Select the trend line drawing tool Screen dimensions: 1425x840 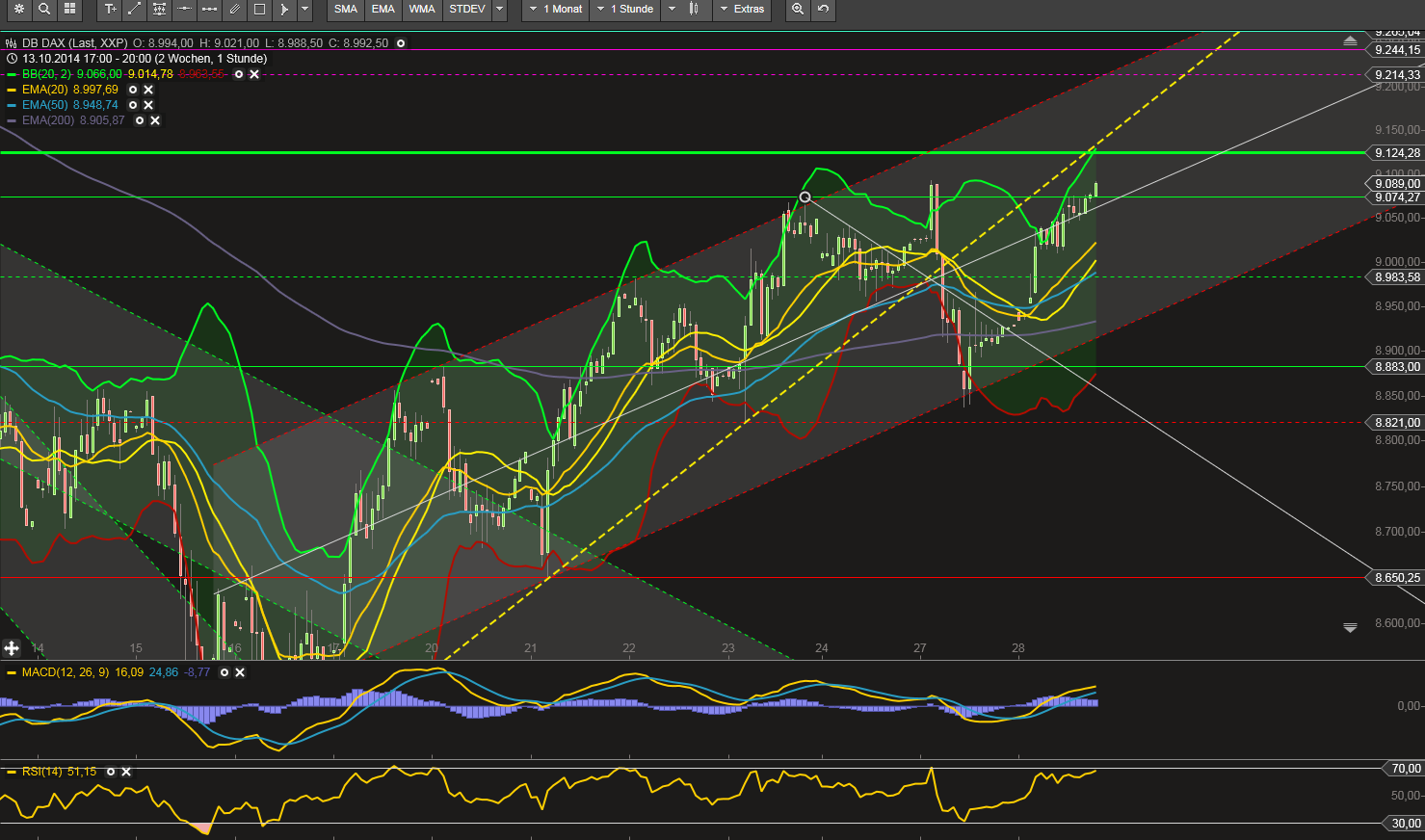(x=135, y=9)
